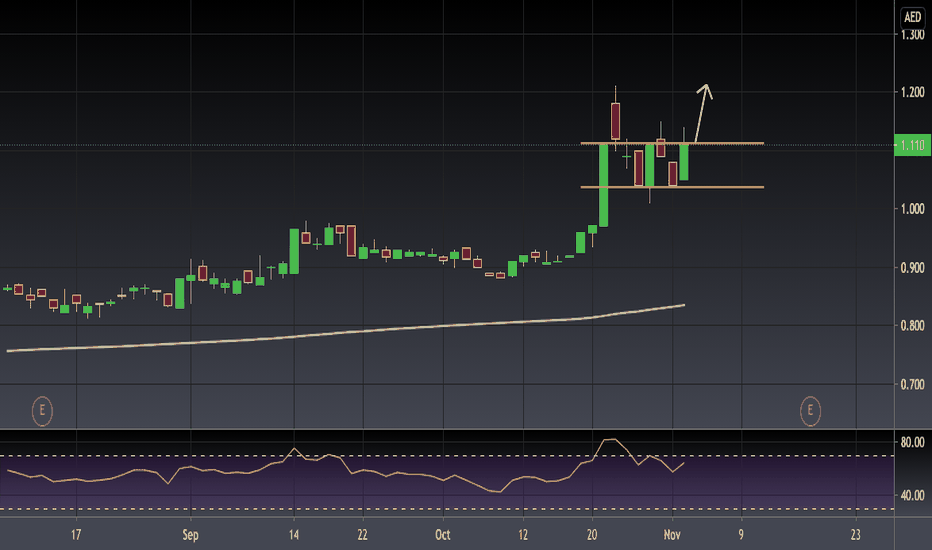
Task: Select the tall red candle near 1.200
Action: 615,121
